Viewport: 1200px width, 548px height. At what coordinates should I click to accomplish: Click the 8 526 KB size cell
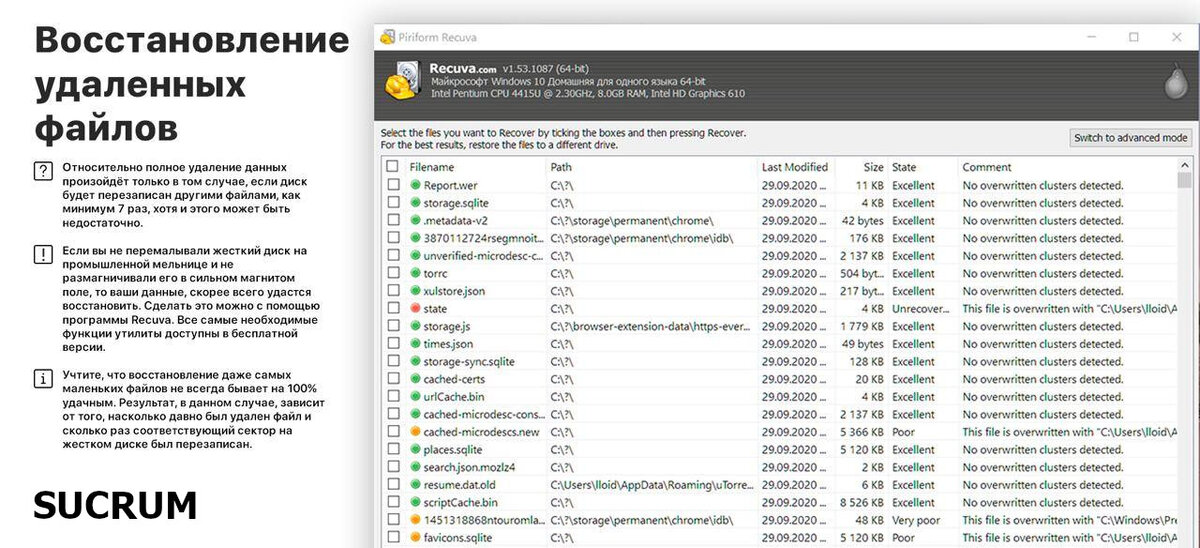[861, 503]
